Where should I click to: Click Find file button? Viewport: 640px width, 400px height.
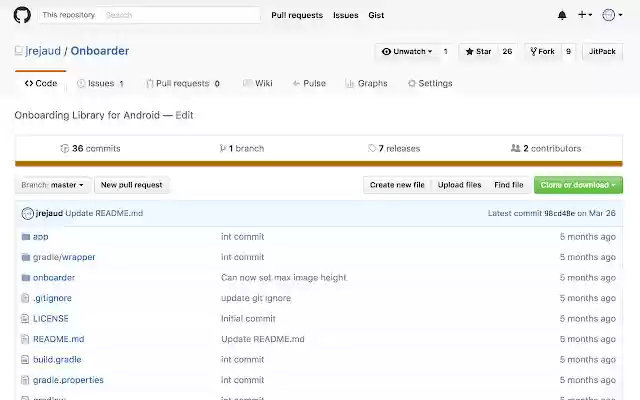pos(509,185)
